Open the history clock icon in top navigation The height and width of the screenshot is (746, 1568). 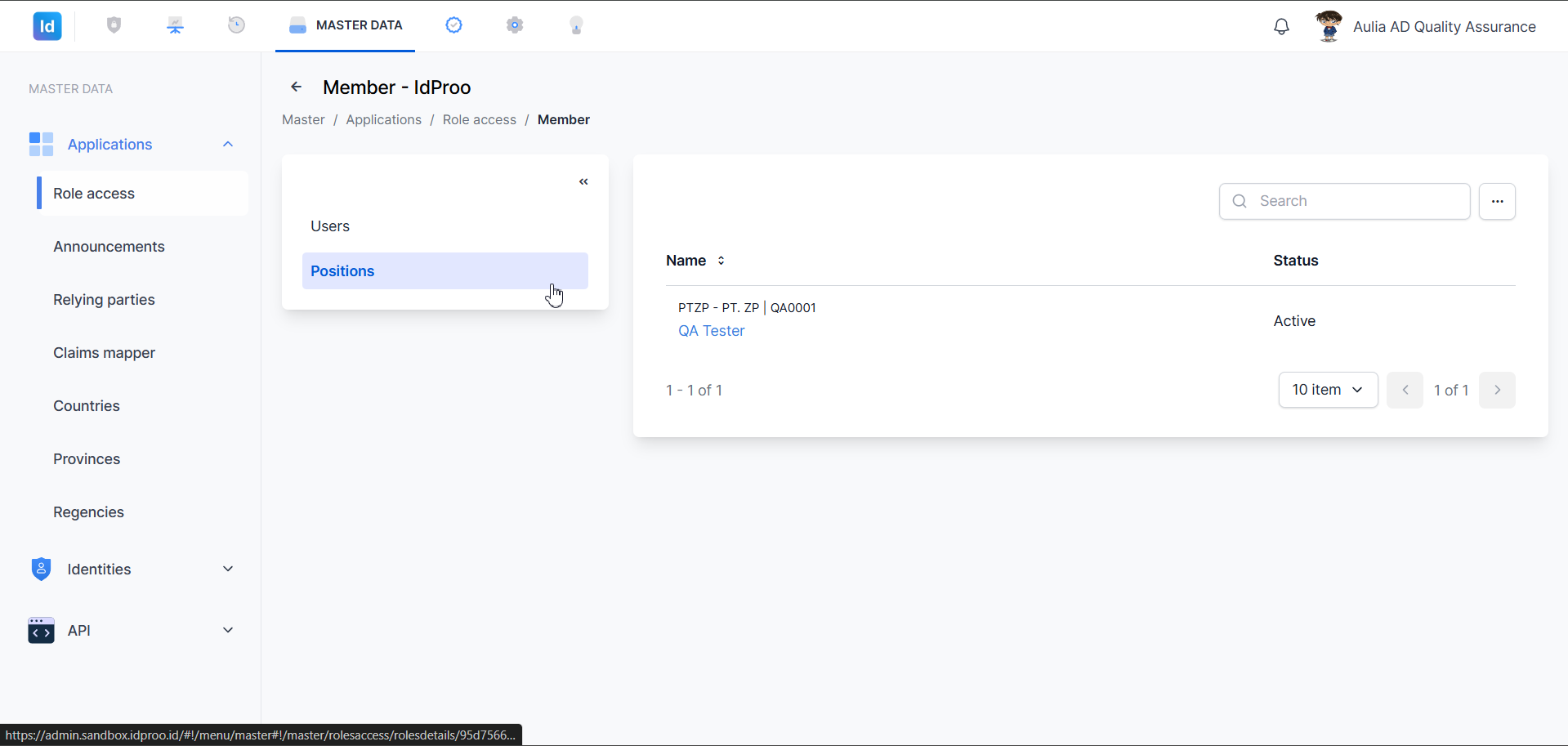click(237, 25)
